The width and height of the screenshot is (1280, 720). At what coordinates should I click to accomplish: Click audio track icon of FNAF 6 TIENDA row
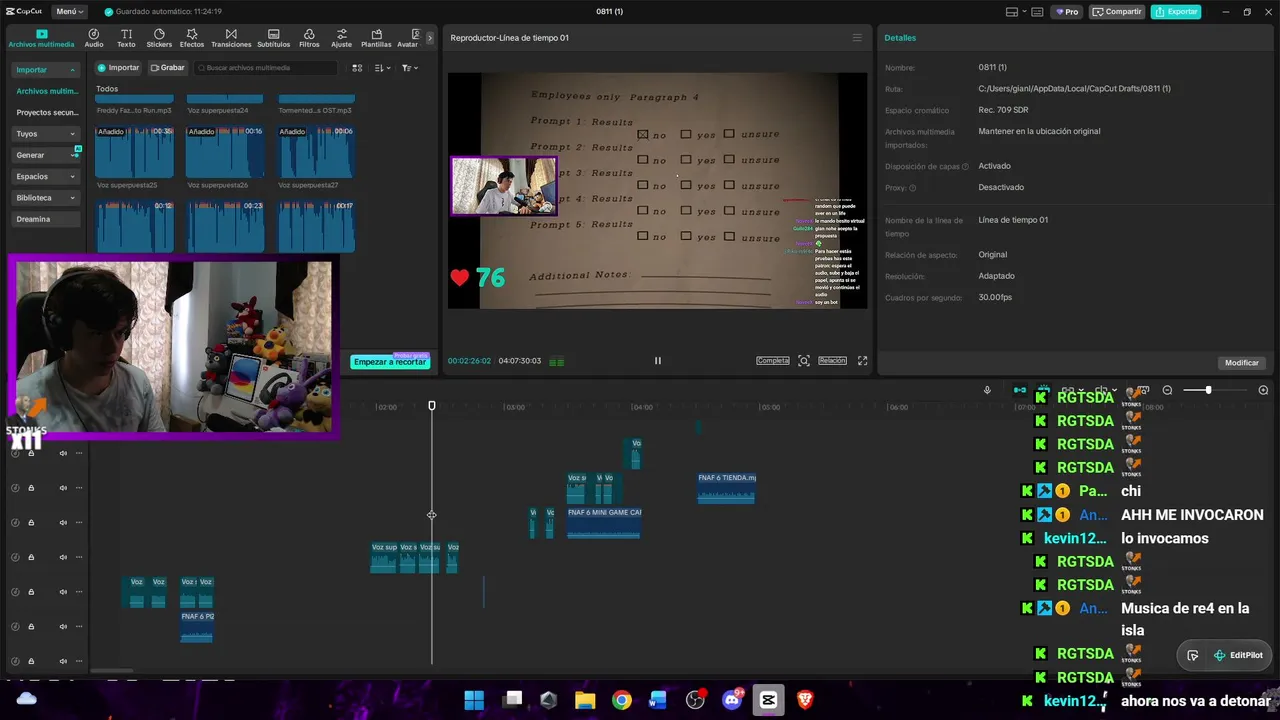[15, 488]
